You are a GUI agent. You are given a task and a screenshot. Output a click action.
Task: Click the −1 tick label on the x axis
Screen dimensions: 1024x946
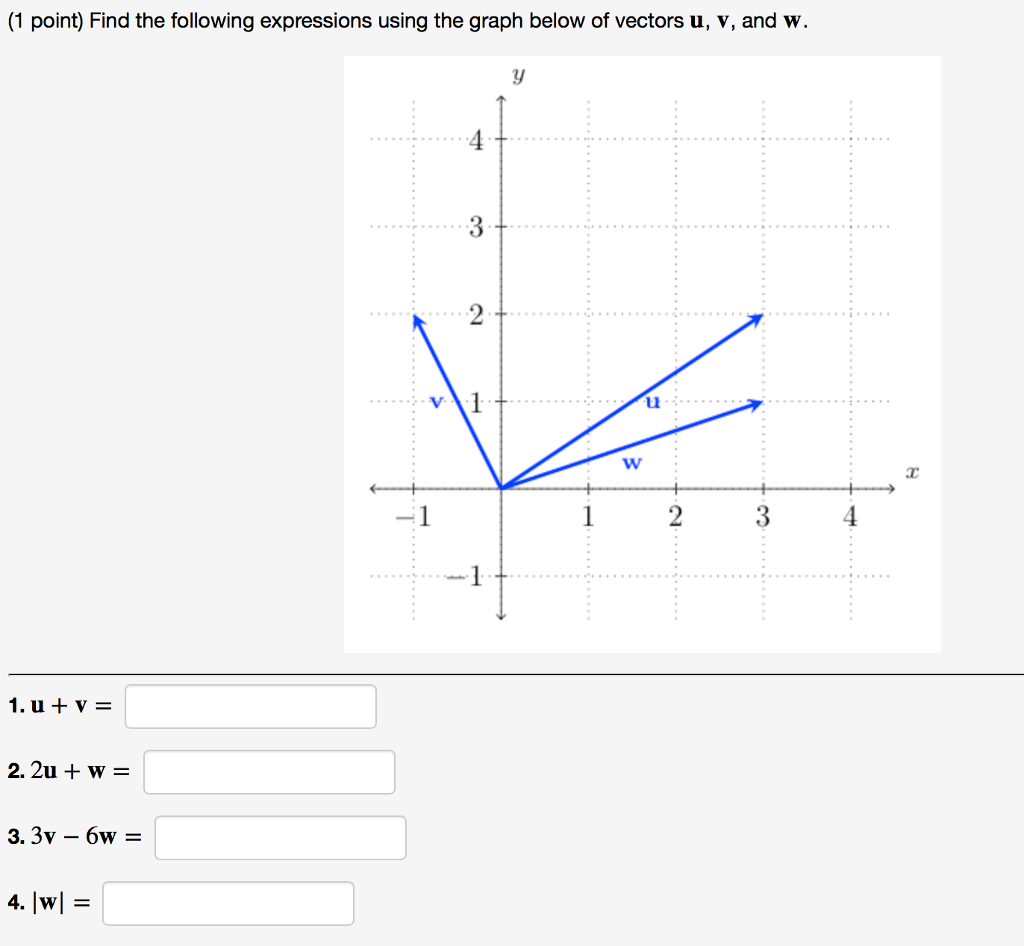coord(411,515)
